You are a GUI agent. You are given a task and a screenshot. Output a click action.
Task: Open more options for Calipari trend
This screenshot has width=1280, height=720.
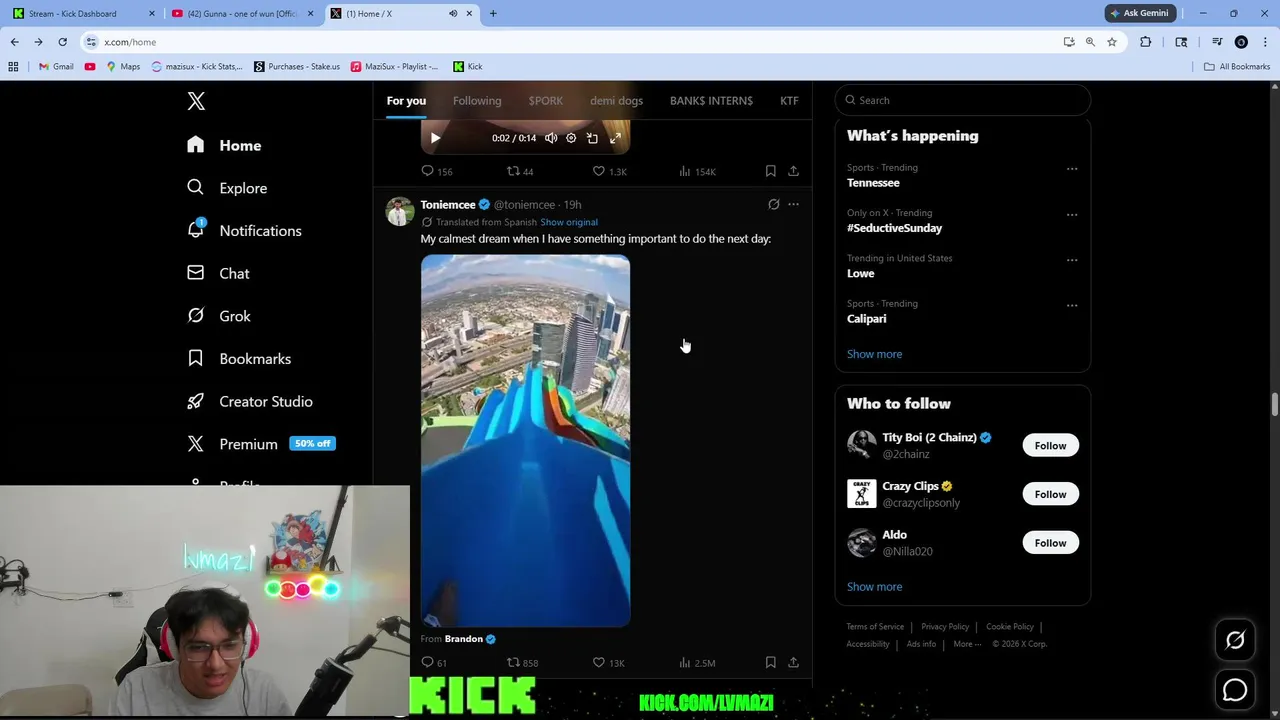point(1072,305)
